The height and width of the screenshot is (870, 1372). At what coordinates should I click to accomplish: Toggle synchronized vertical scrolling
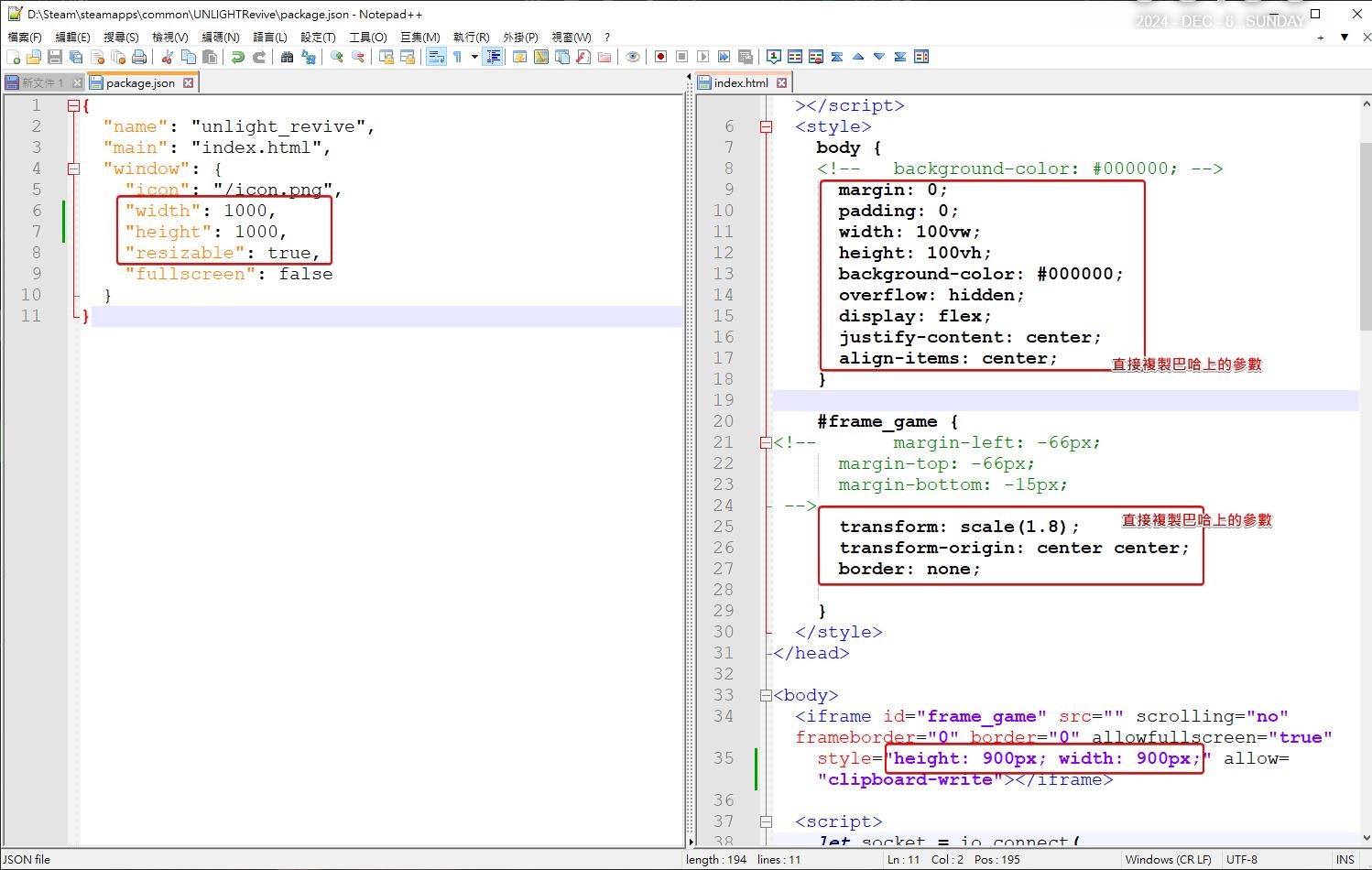387,57
